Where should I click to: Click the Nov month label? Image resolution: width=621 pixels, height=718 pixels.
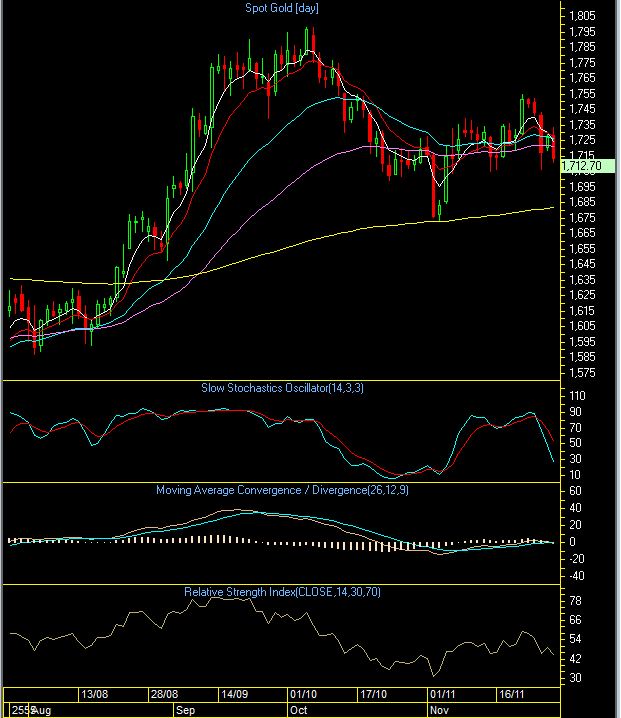coord(438,709)
